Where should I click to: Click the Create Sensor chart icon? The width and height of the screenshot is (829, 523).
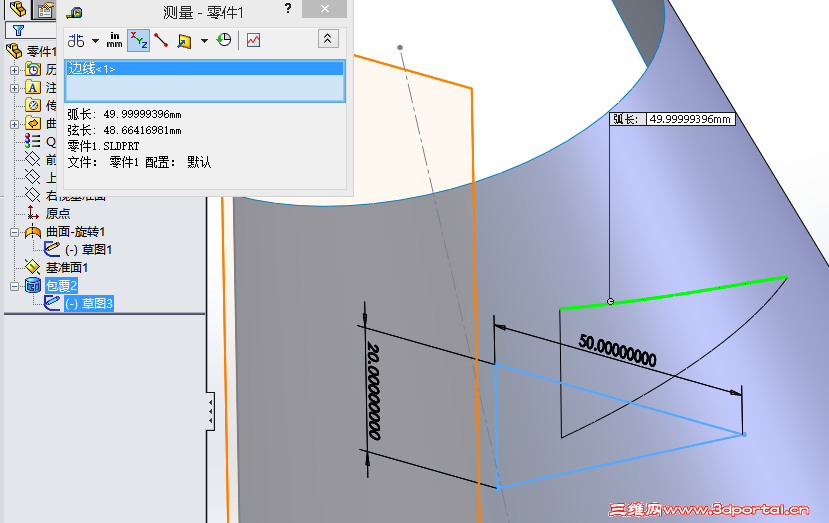click(x=253, y=40)
